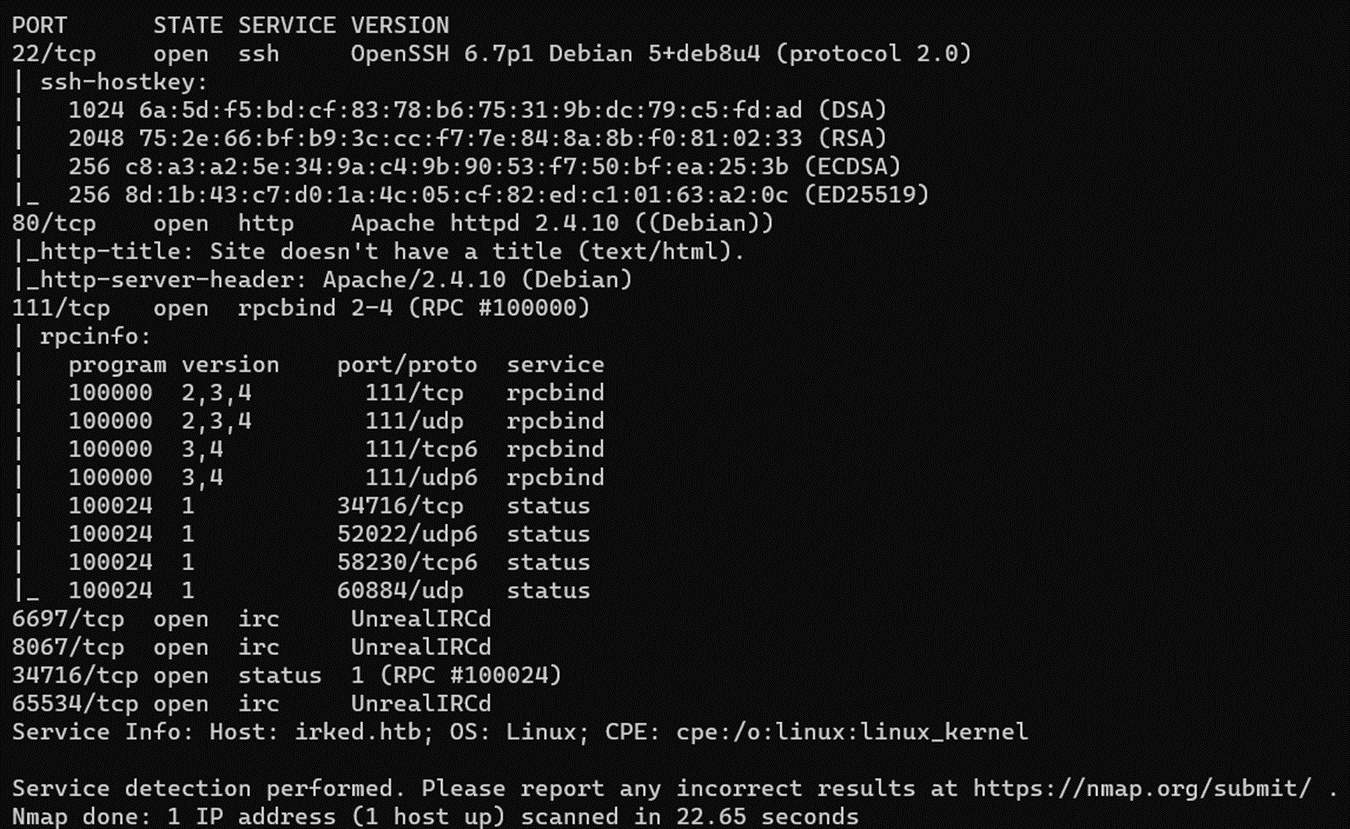Click the 65534/tcp UnrealIRCd line
This screenshot has height=829, width=1350.
click(252, 704)
